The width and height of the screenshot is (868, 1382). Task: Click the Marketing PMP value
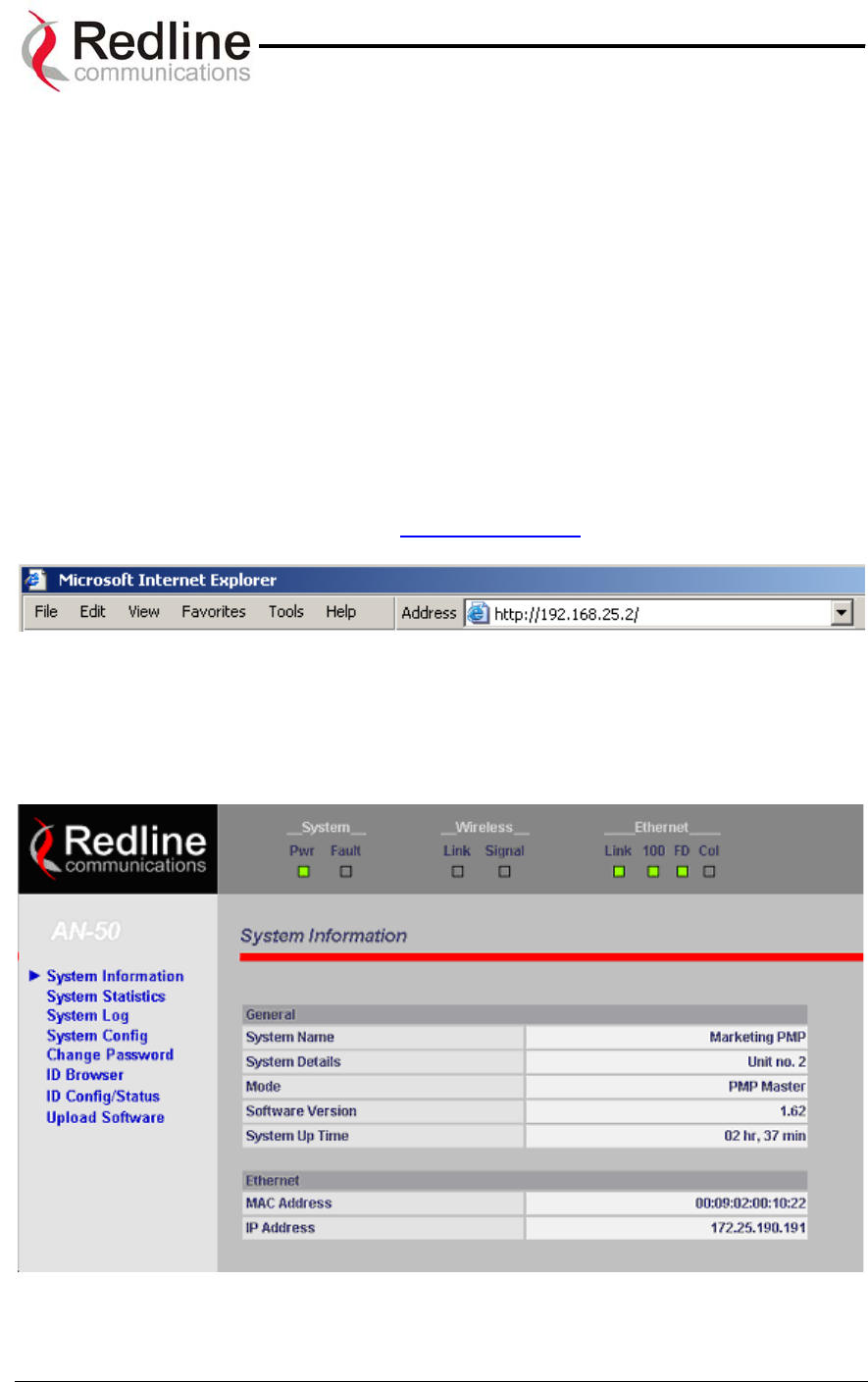[x=757, y=1038]
